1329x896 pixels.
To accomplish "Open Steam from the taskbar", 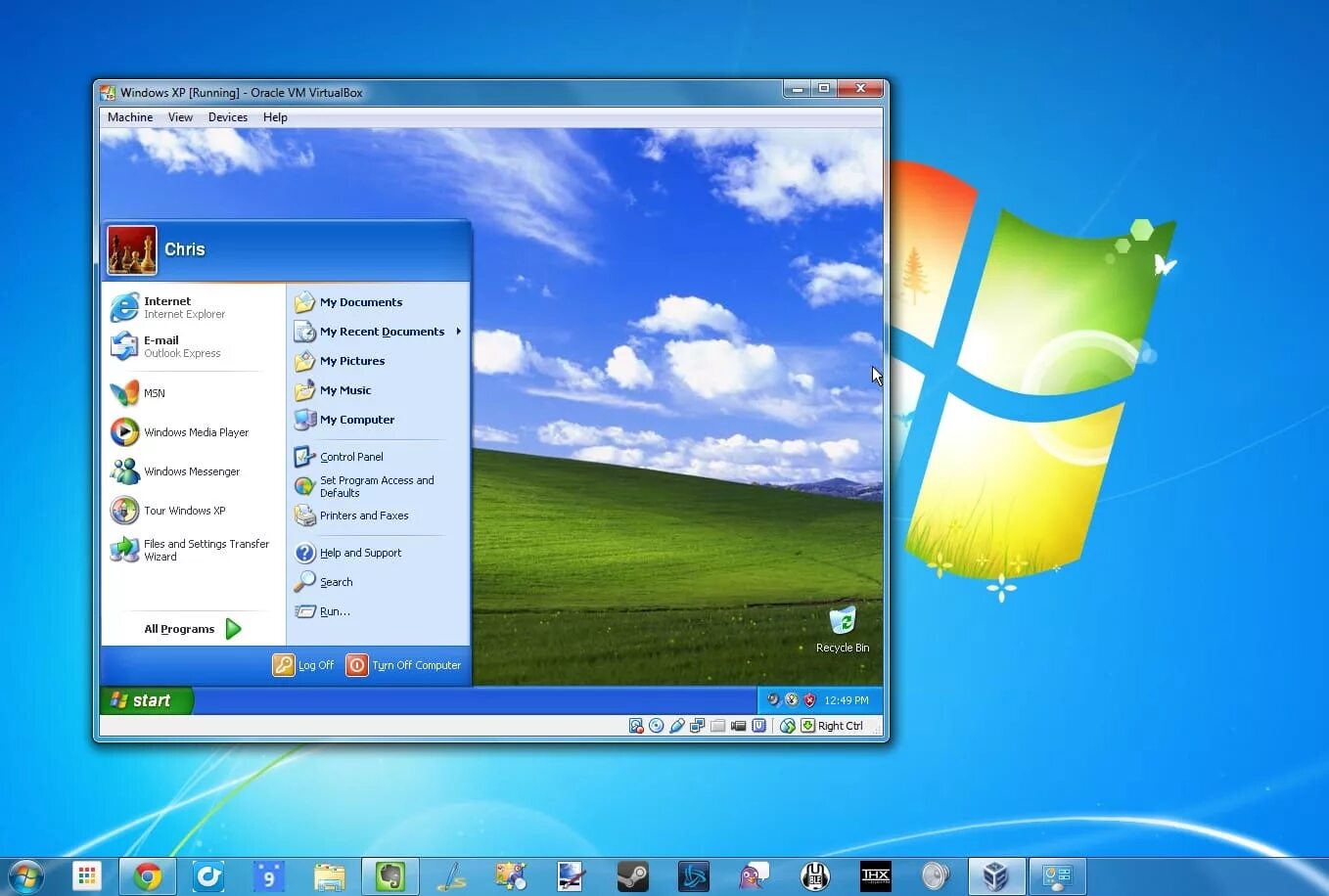I will (632, 876).
